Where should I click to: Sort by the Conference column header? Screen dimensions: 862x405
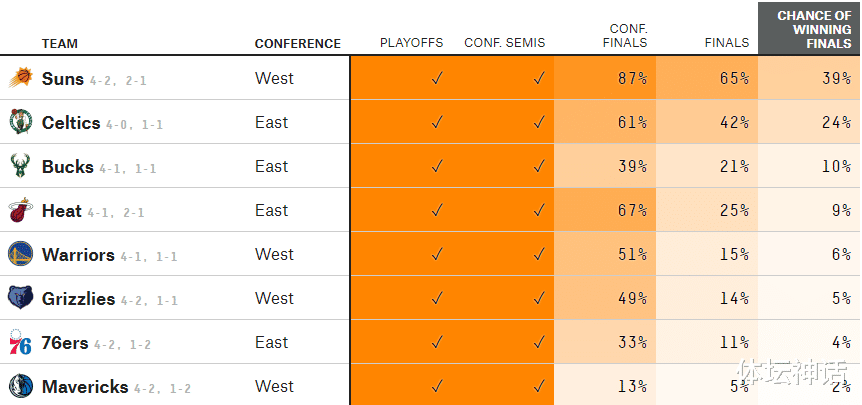tap(297, 43)
